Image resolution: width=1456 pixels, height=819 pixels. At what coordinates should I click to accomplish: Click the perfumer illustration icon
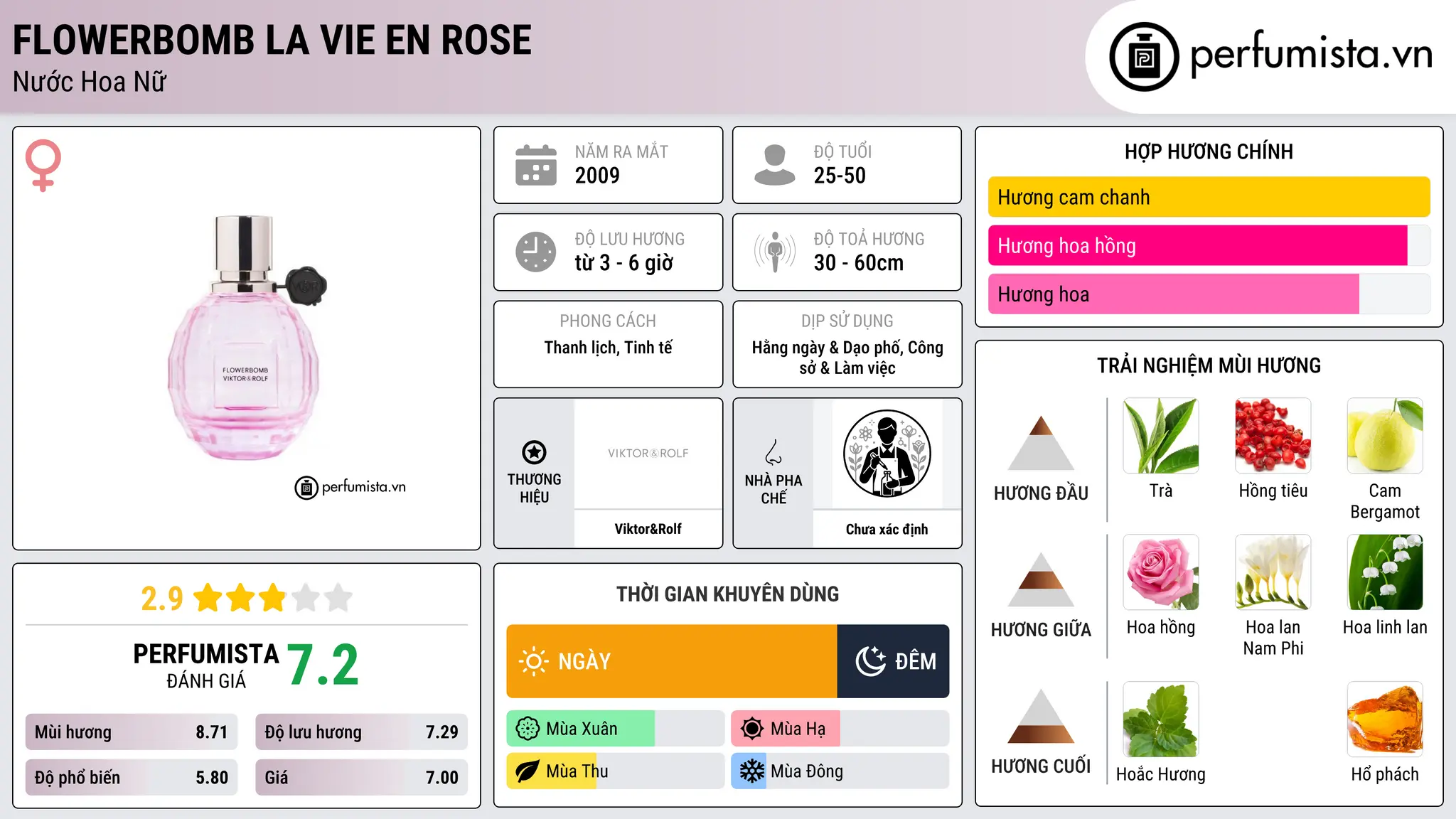[887, 454]
